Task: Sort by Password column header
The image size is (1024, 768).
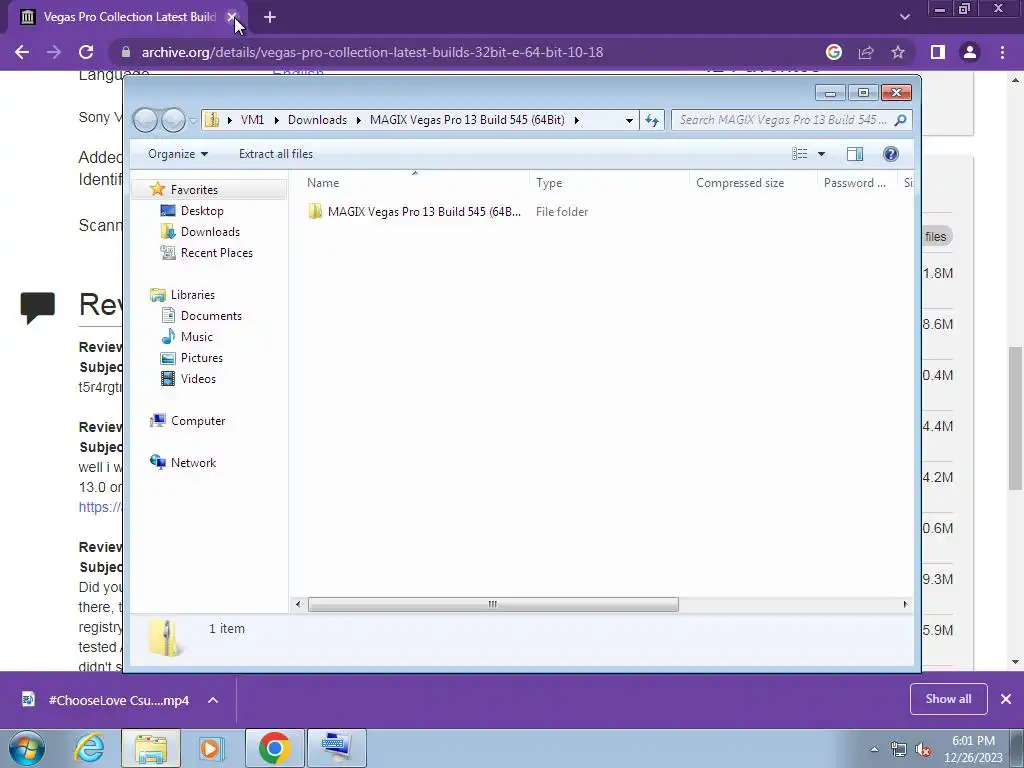Action: click(x=856, y=183)
